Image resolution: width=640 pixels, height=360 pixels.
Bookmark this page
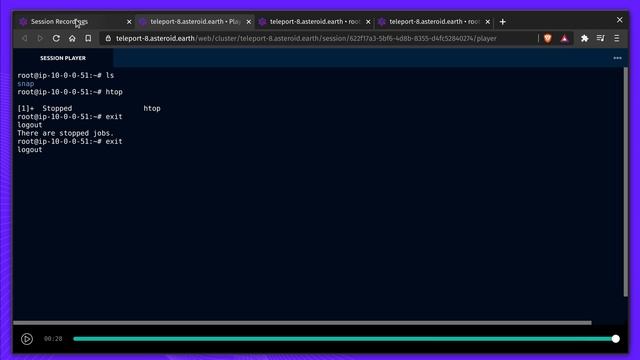tap(88, 38)
